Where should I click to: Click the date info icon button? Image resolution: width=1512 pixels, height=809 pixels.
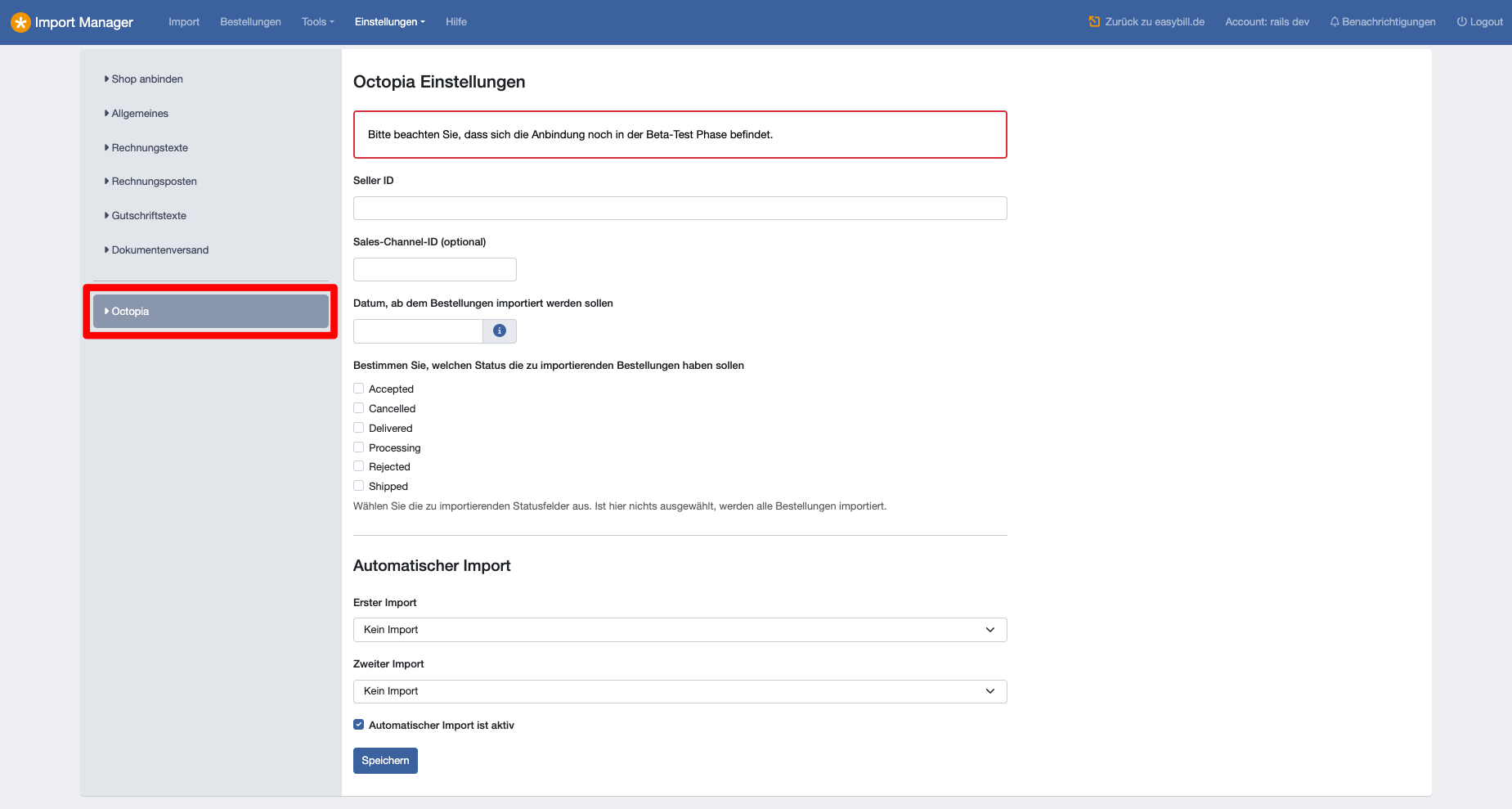coord(500,331)
